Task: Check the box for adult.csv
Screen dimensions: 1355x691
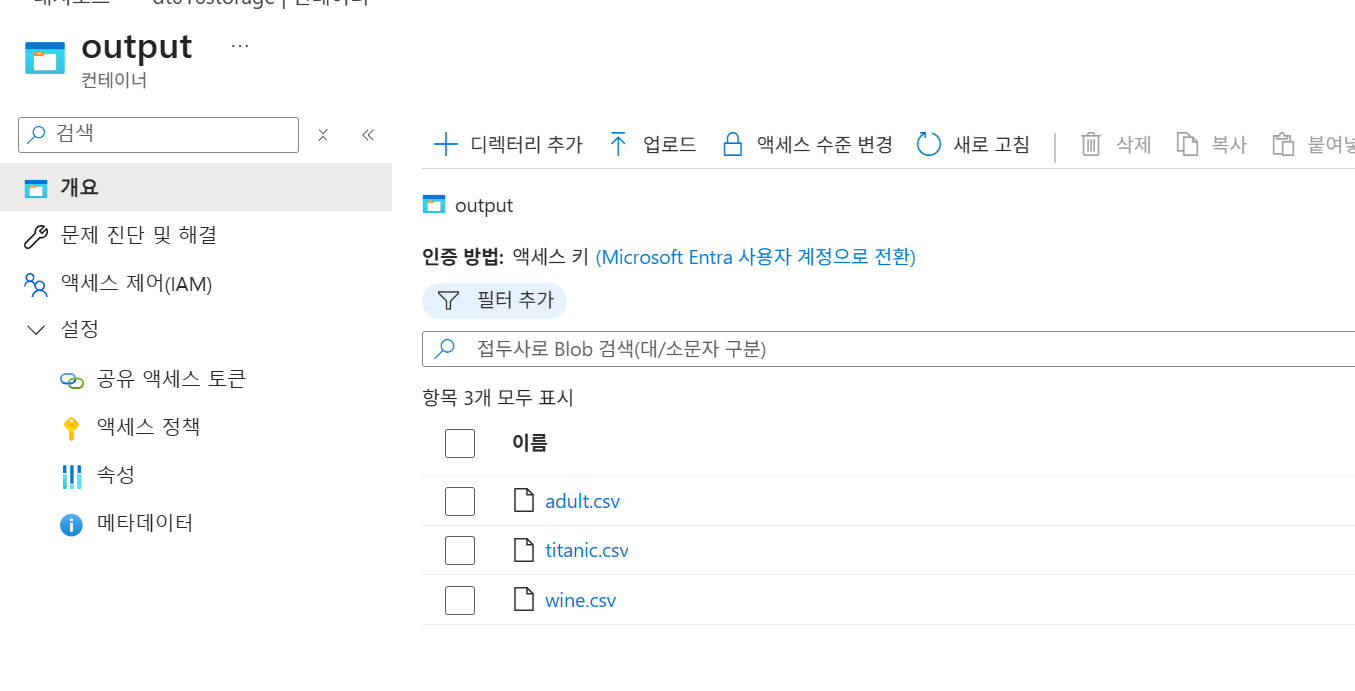Action: click(x=460, y=501)
